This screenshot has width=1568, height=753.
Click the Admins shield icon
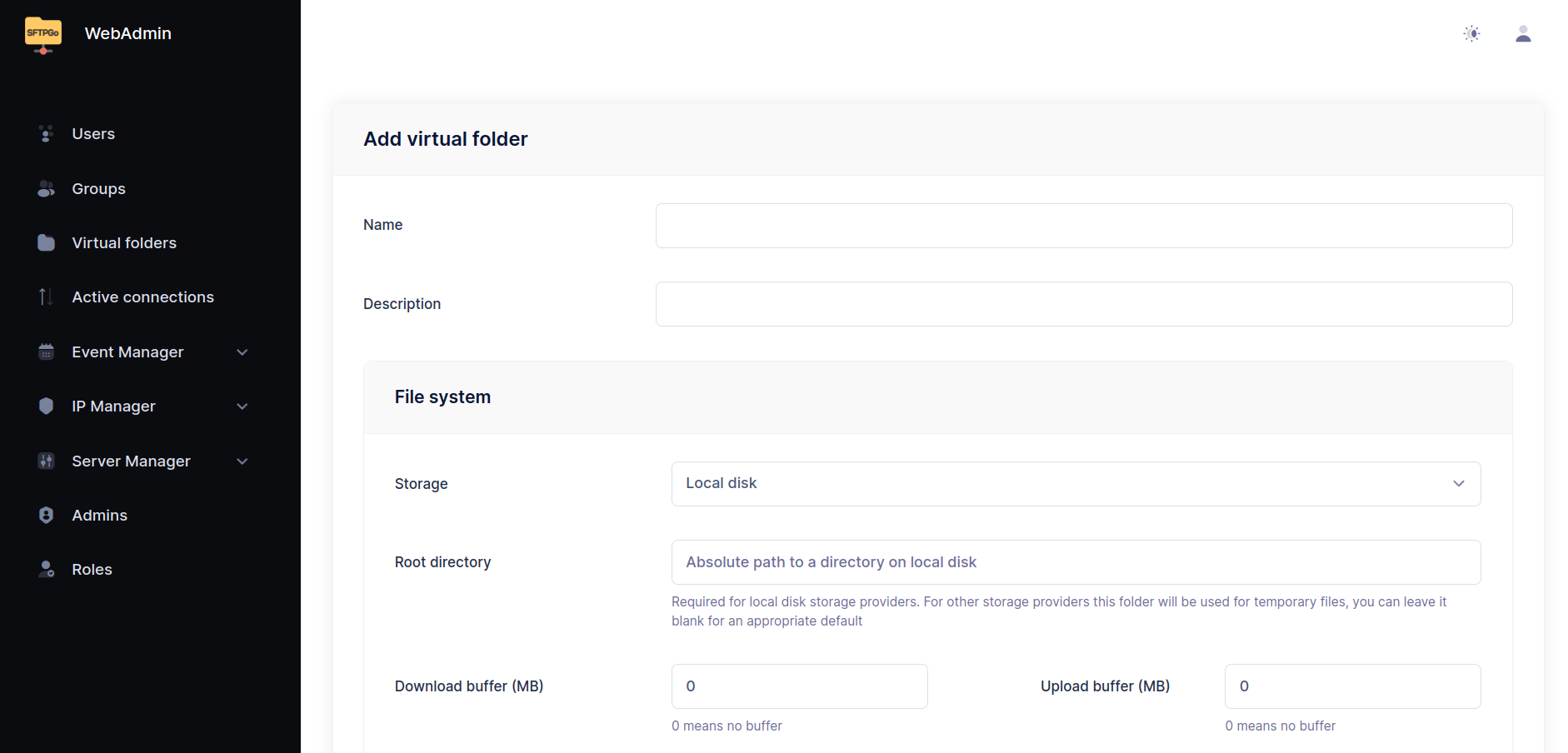coord(46,516)
